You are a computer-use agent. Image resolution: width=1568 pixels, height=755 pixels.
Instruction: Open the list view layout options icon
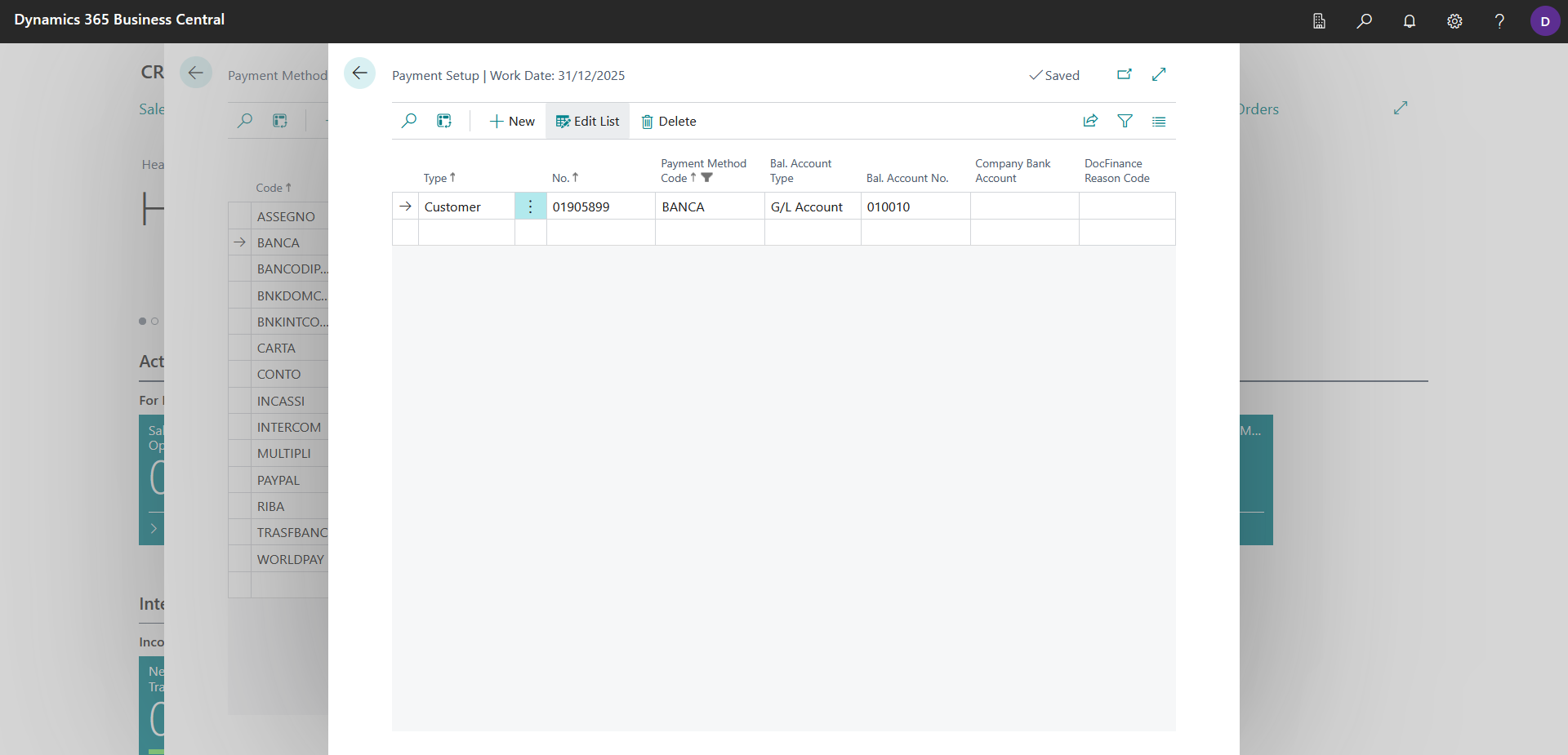pyautogui.click(x=1159, y=121)
